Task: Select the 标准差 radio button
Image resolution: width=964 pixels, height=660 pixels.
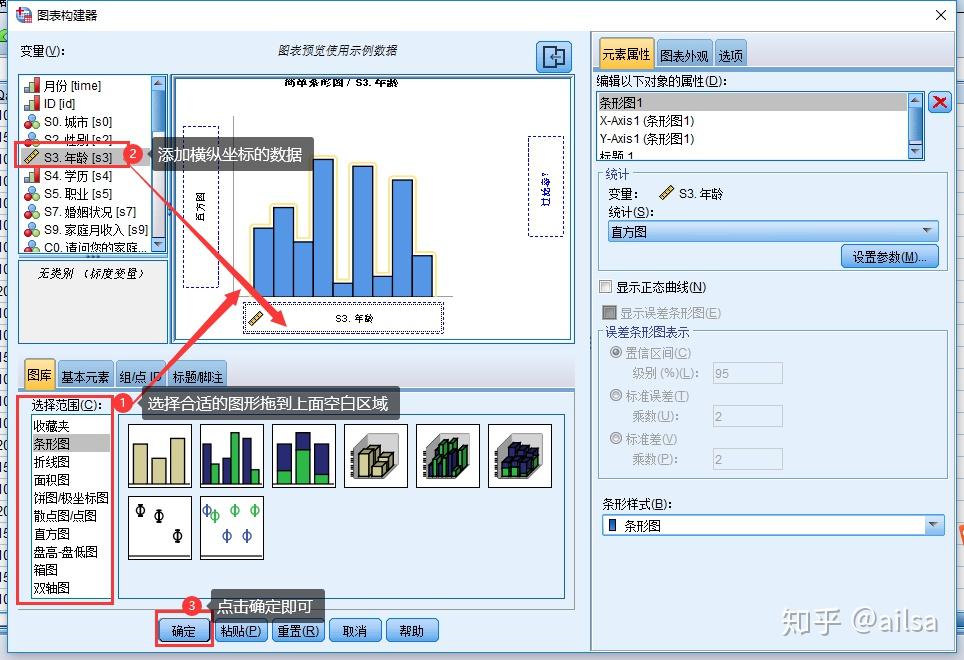Action: (616, 439)
